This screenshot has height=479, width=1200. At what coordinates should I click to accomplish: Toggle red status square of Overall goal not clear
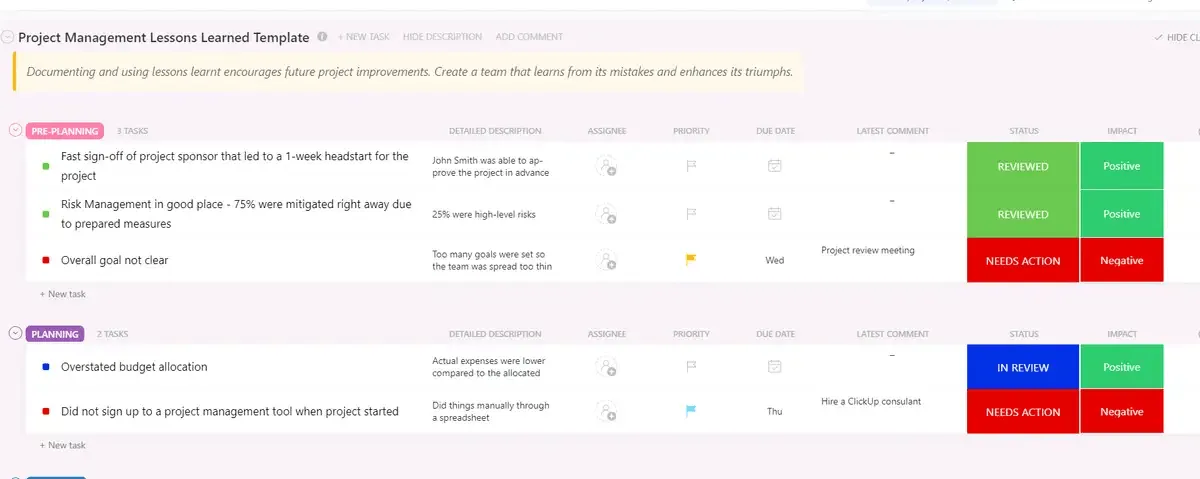click(46, 260)
